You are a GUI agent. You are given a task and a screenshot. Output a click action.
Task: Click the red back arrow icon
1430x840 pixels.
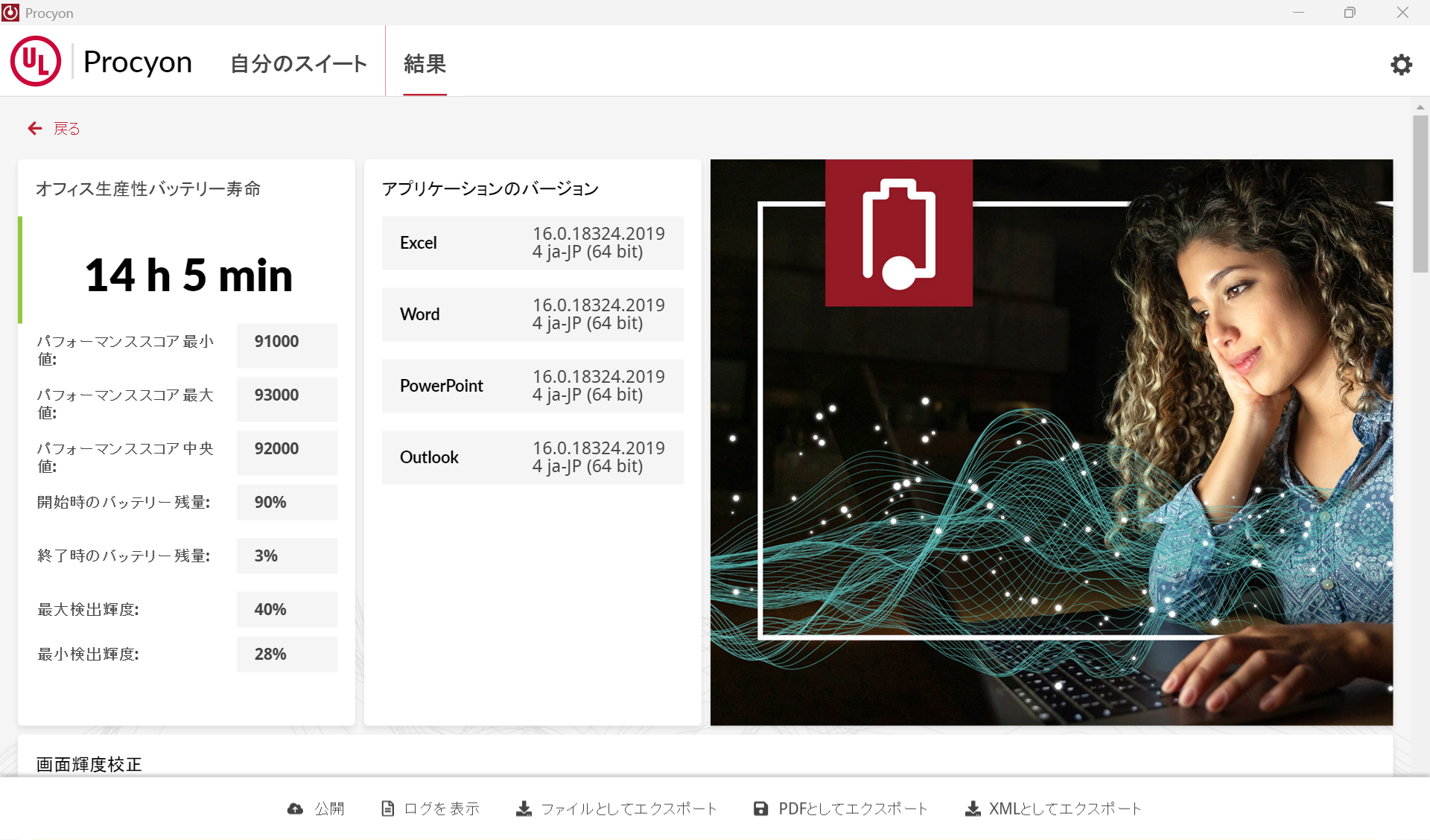click(x=35, y=129)
